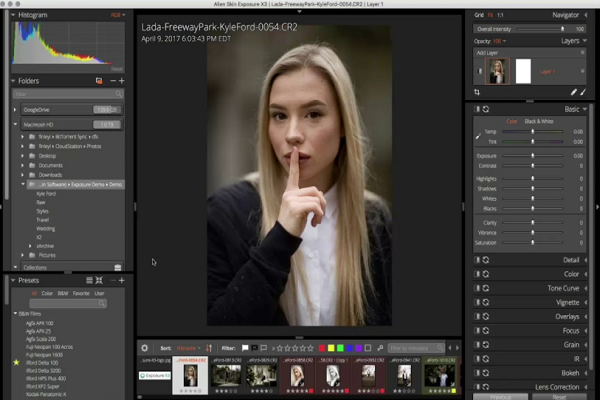
Task: Show User presets tab
Action: tap(99, 293)
